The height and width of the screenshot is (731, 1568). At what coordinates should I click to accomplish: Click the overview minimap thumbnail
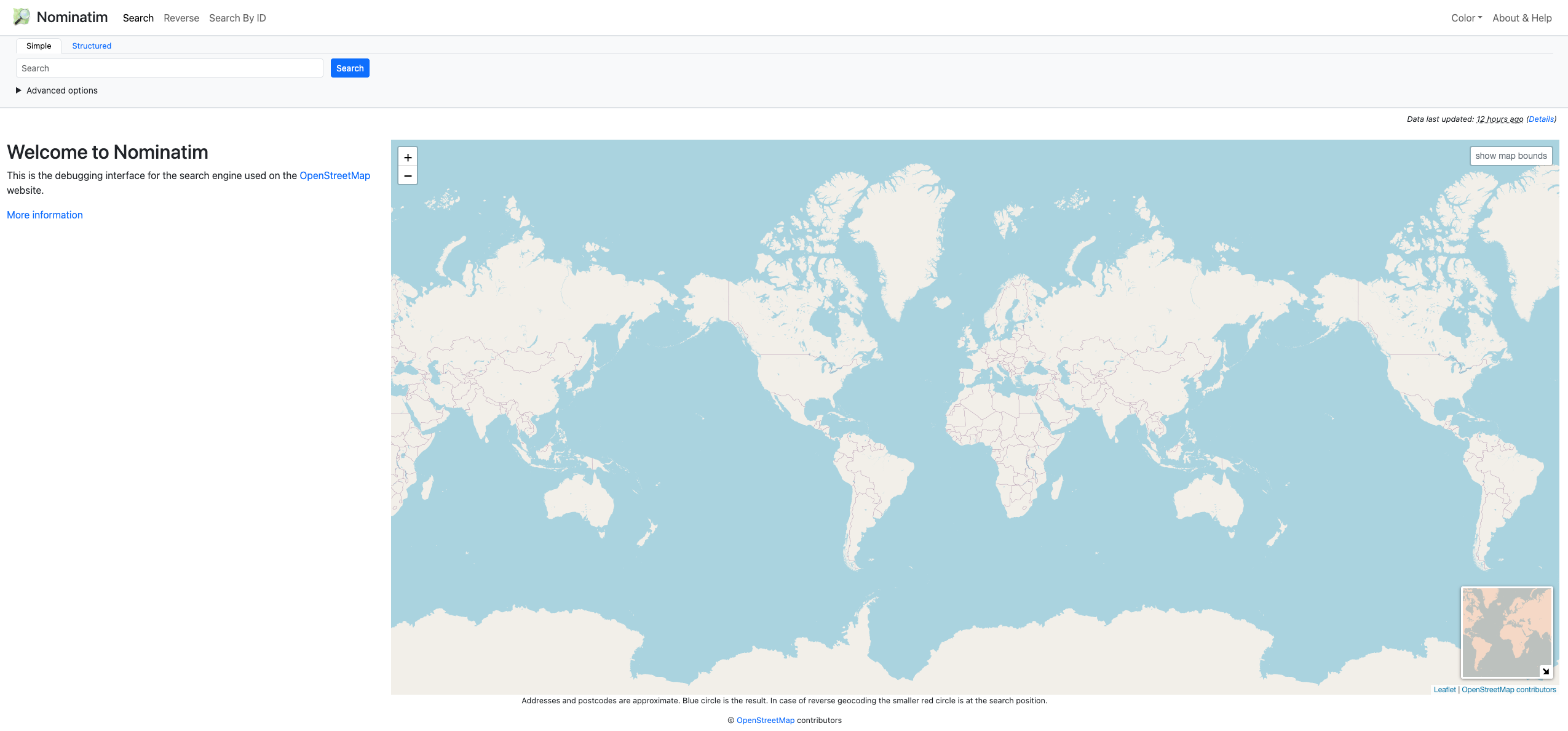coord(1507,632)
